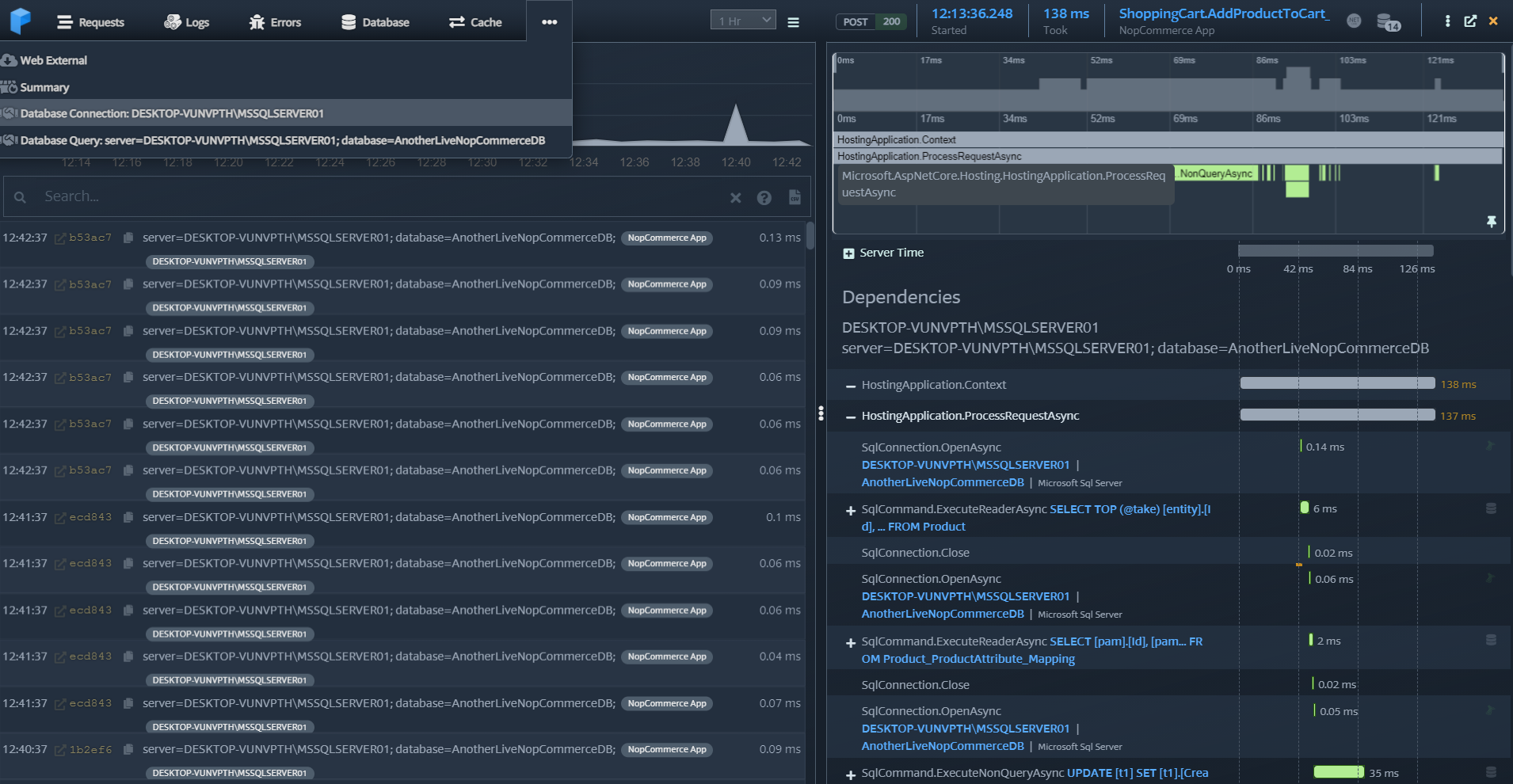This screenshot has height=784, width=1513.
Task: Expand the SELECT TOP (@take) command node
Action: (x=850, y=511)
